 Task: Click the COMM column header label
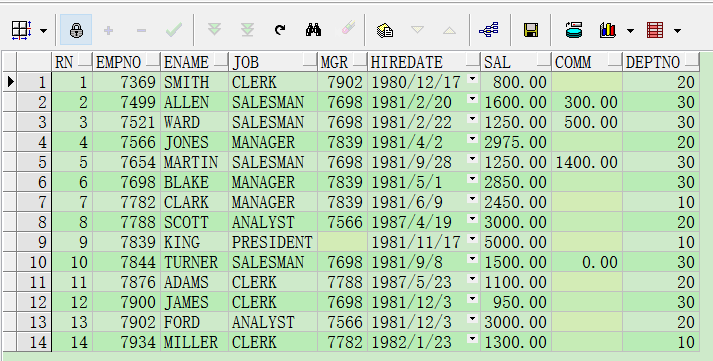[x=573, y=62]
